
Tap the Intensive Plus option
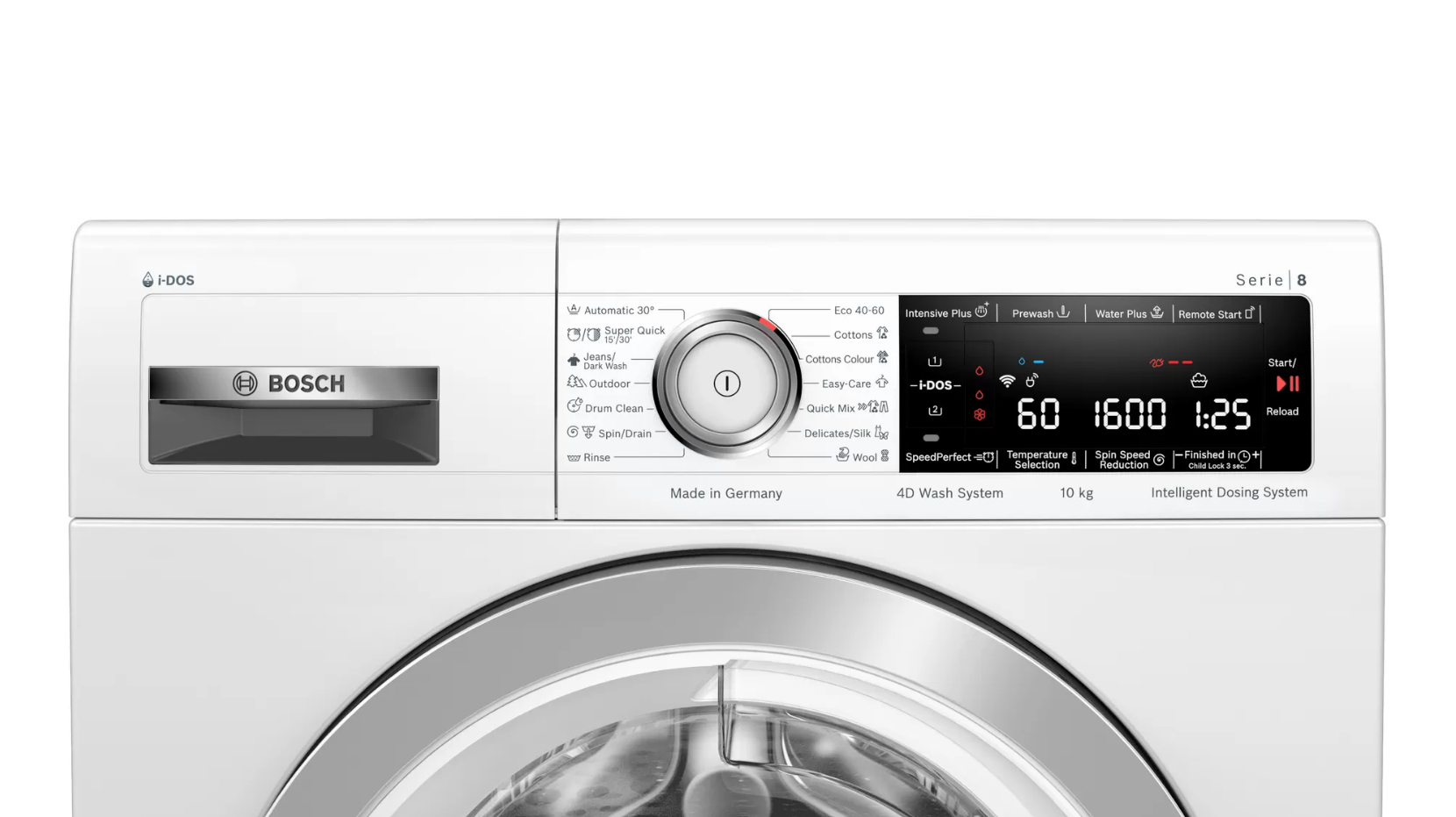coord(946,312)
